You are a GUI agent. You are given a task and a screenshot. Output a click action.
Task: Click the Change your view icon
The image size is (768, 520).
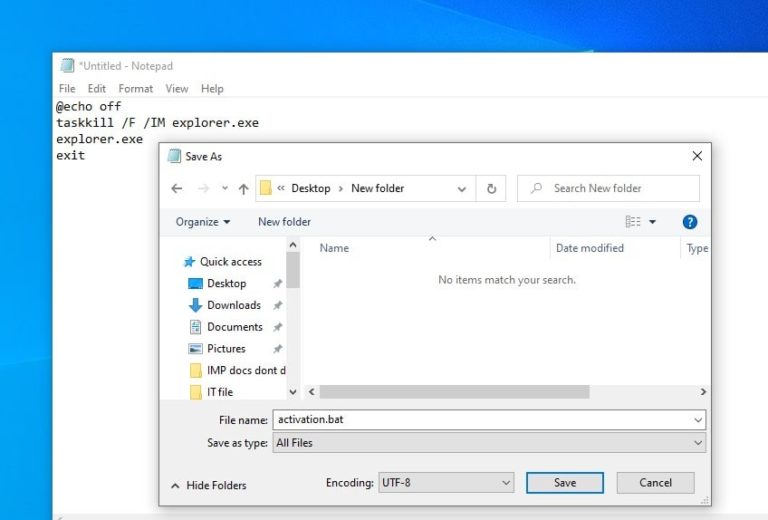pyautogui.click(x=633, y=222)
